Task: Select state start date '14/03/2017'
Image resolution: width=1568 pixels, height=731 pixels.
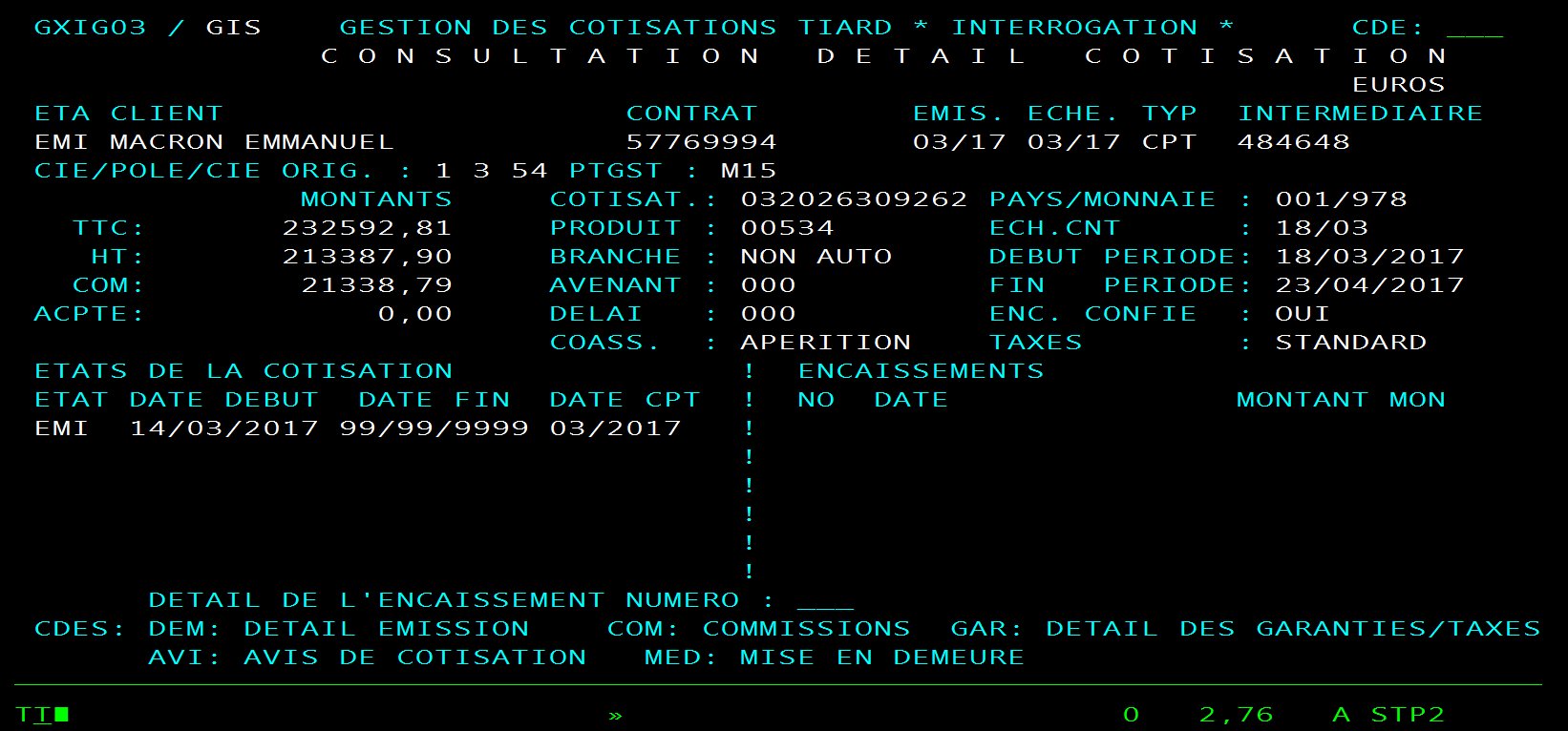Action: pos(223,428)
